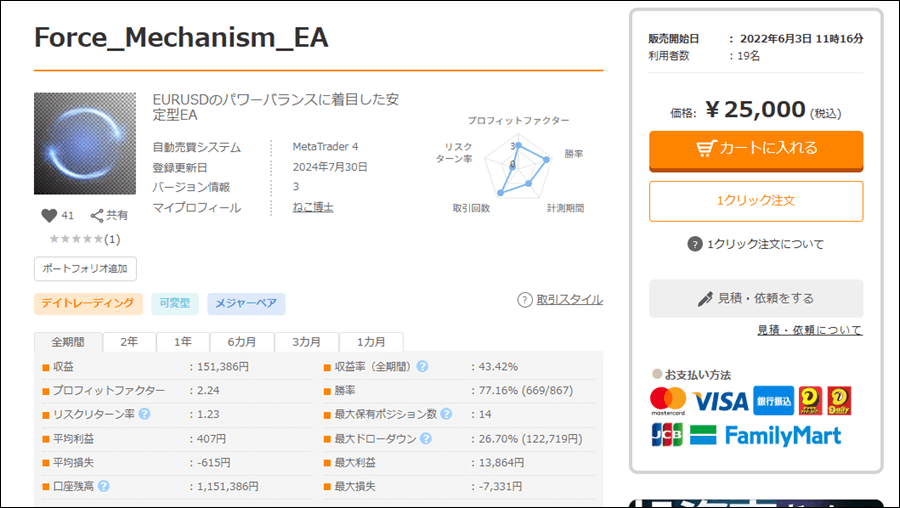900x508 pixels.
Task: Click the share icon
Action: pyautogui.click(x=97, y=215)
